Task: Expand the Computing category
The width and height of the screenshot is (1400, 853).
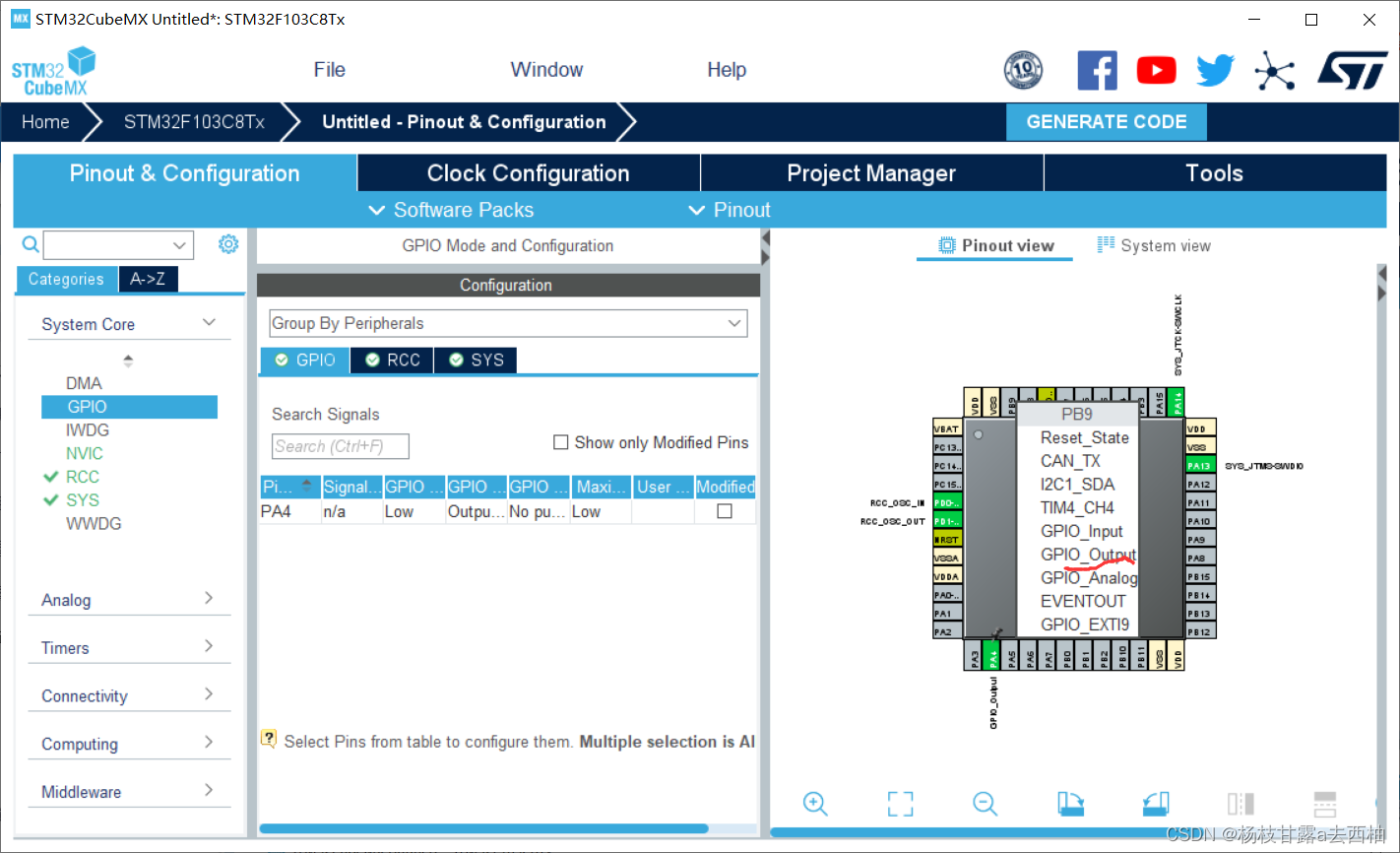Action: [x=209, y=743]
